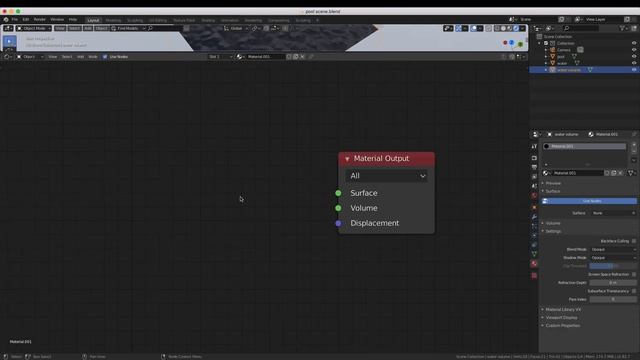Switch to the Sculpting workspace tab
The image size is (640, 360).
[x=135, y=20]
